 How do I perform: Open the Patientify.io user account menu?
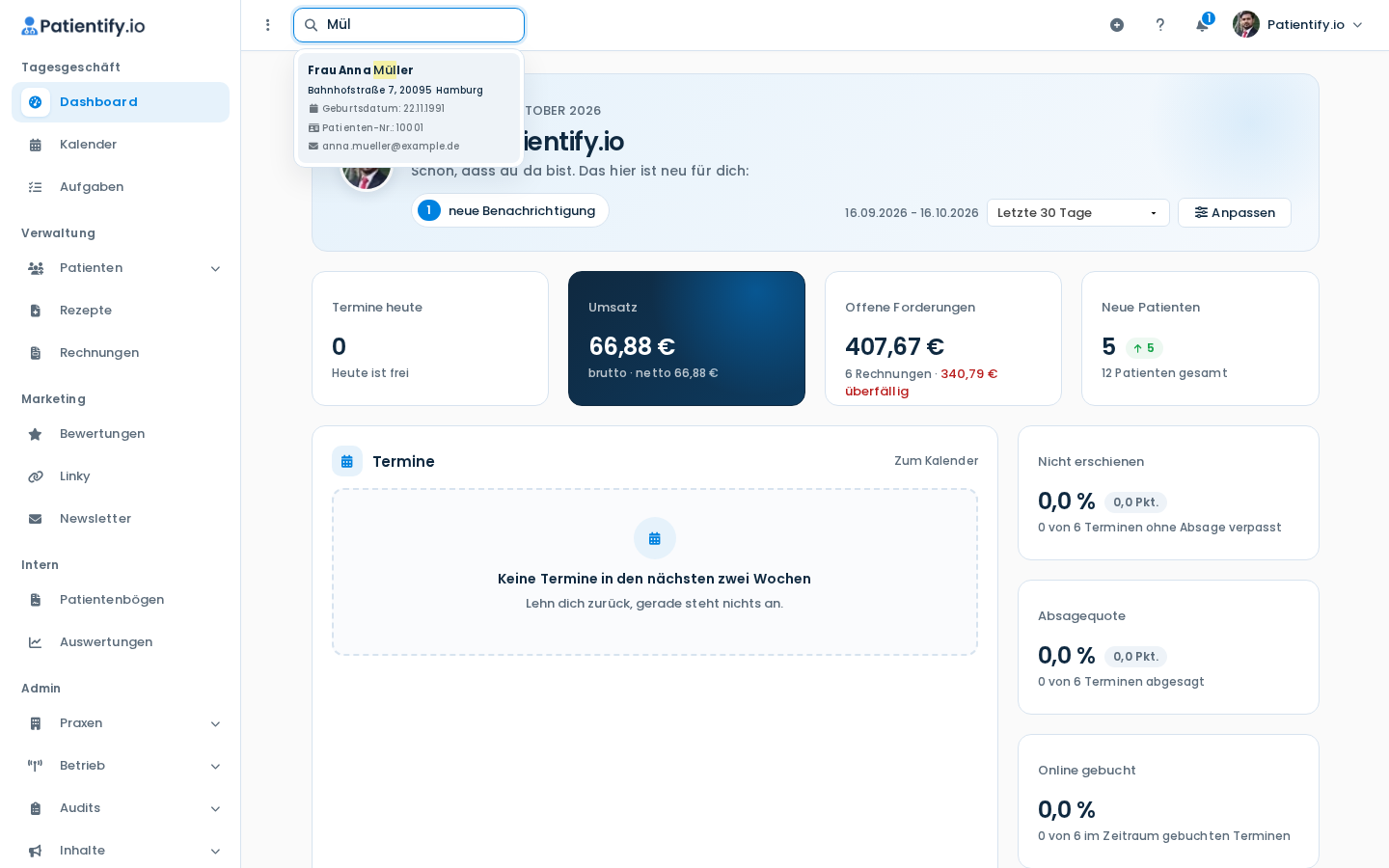click(1298, 25)
